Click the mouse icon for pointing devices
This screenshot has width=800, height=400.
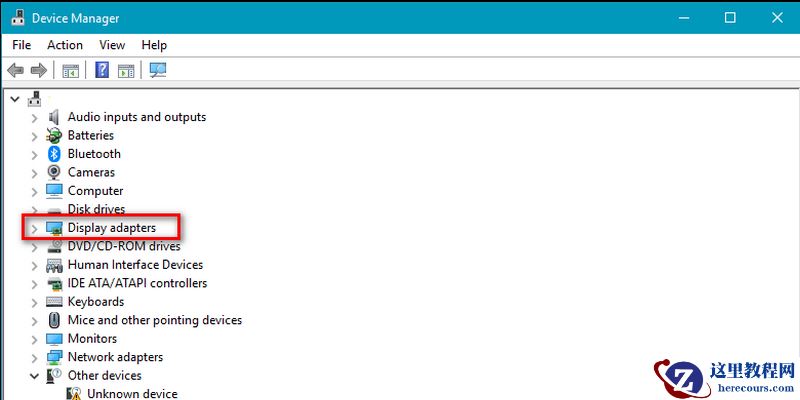point(54,320)
